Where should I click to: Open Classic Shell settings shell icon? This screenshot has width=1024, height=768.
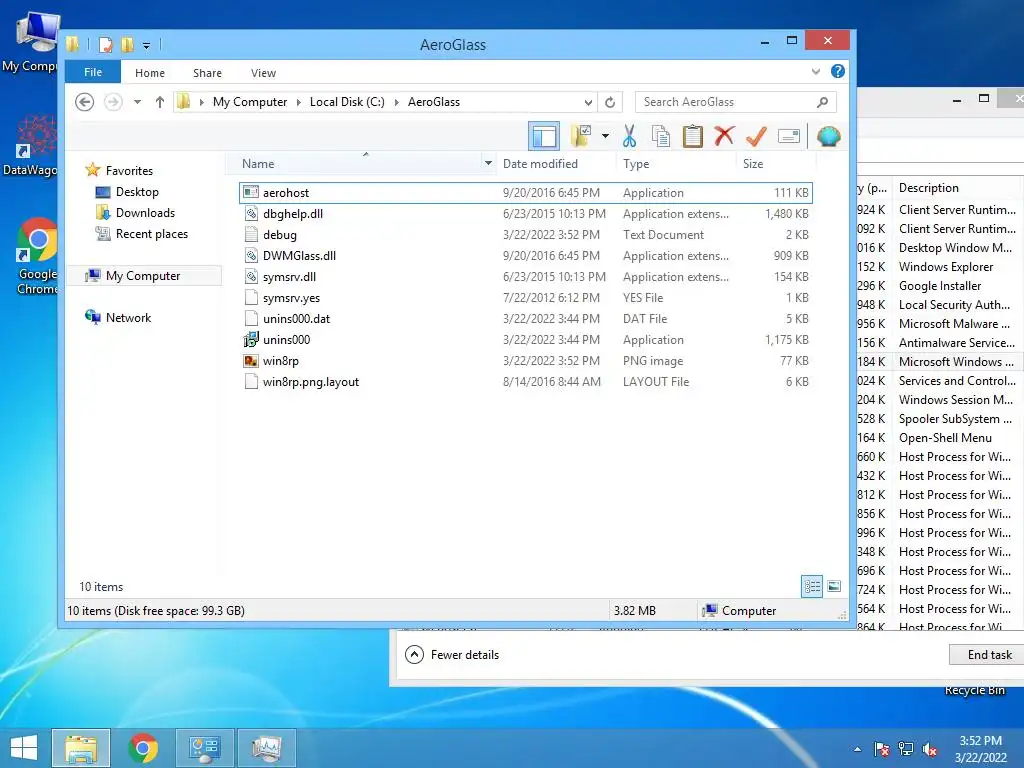click(x=828, y=136)
